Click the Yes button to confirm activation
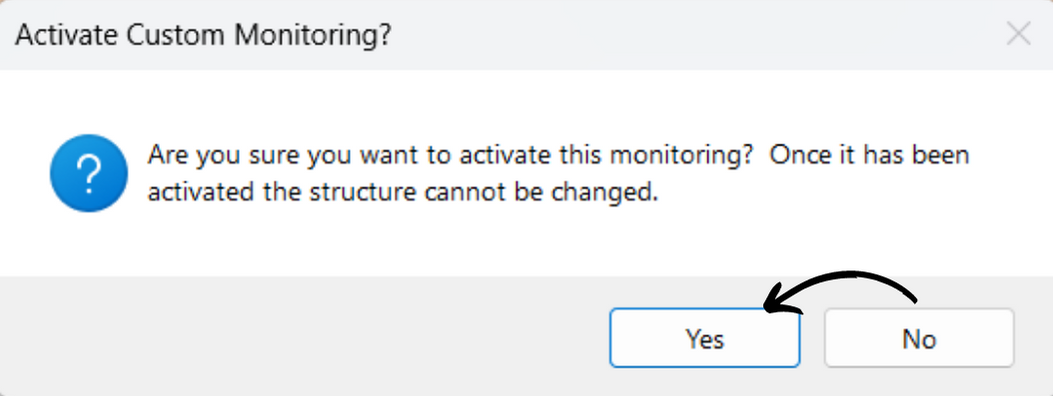Screen dimensions: 1053x396 704,338
